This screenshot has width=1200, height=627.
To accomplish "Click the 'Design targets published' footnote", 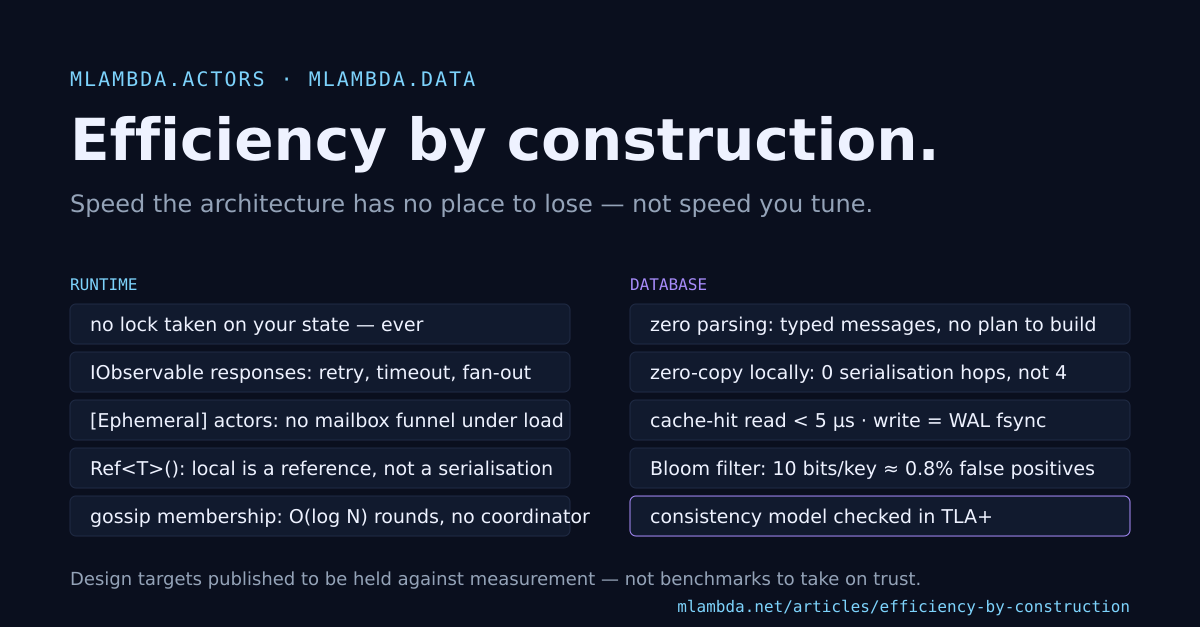I will pos(495,579).
